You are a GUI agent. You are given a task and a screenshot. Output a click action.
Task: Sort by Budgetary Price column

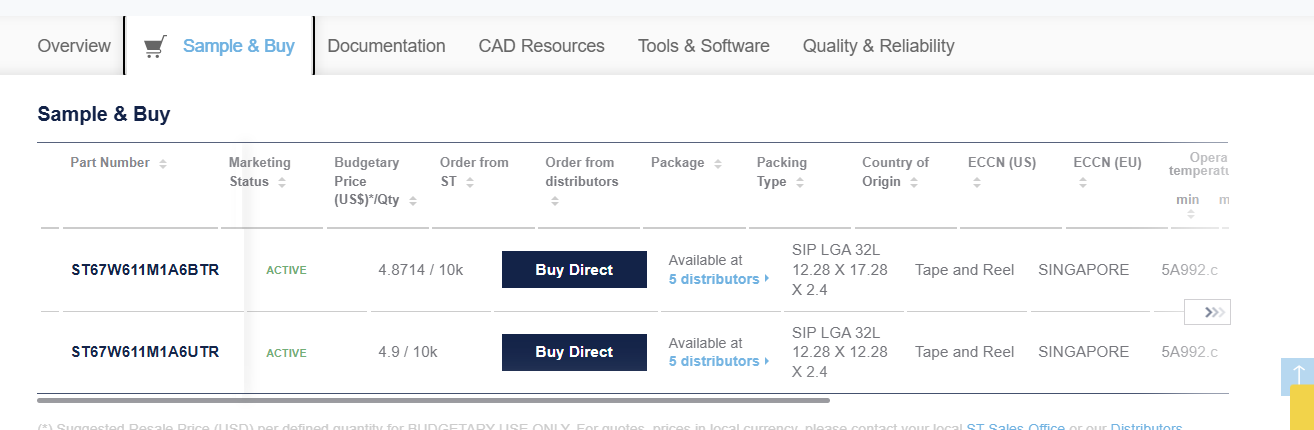pos(413,201)
